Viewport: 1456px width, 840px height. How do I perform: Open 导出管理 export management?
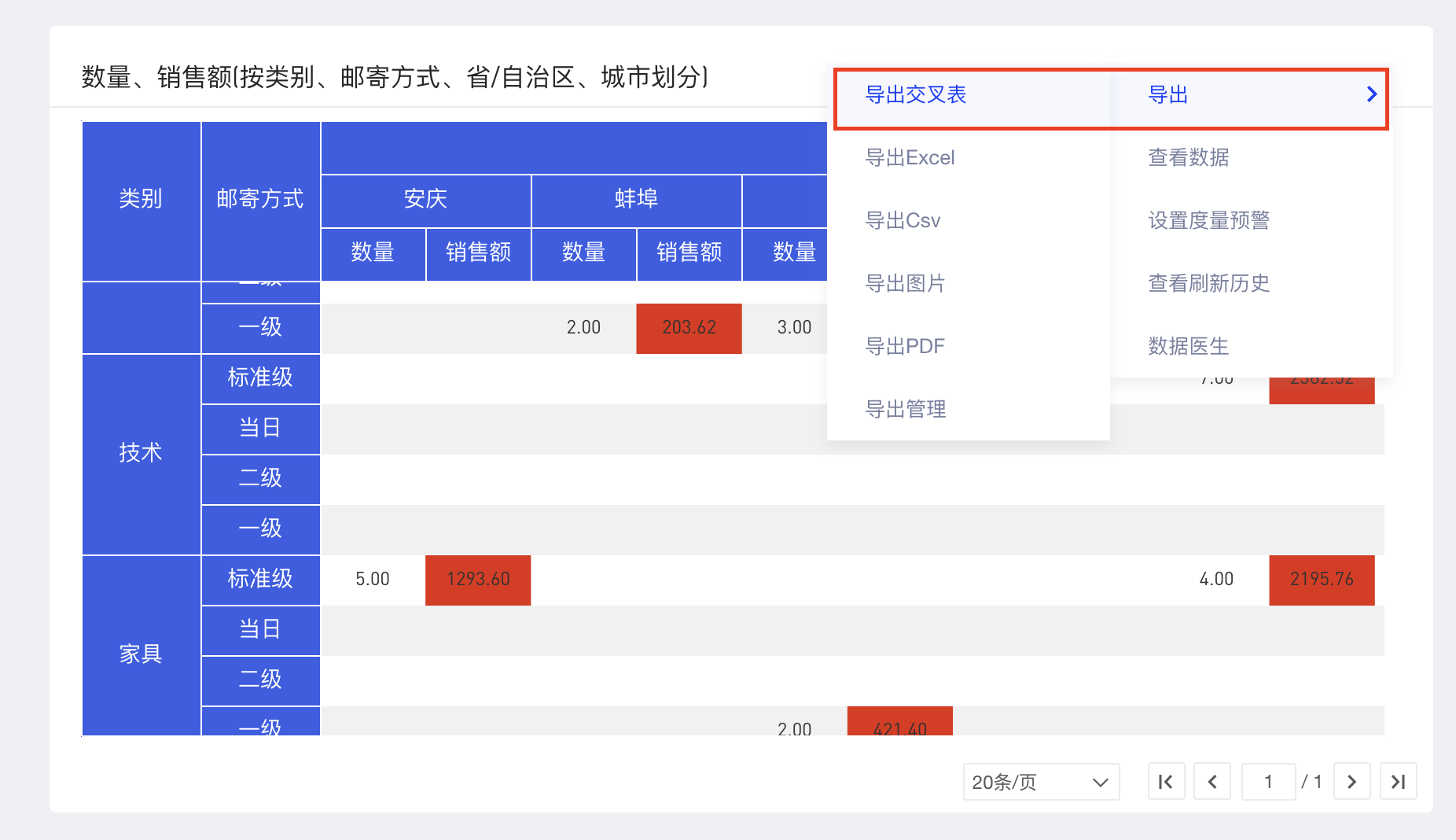click(905, 408)
